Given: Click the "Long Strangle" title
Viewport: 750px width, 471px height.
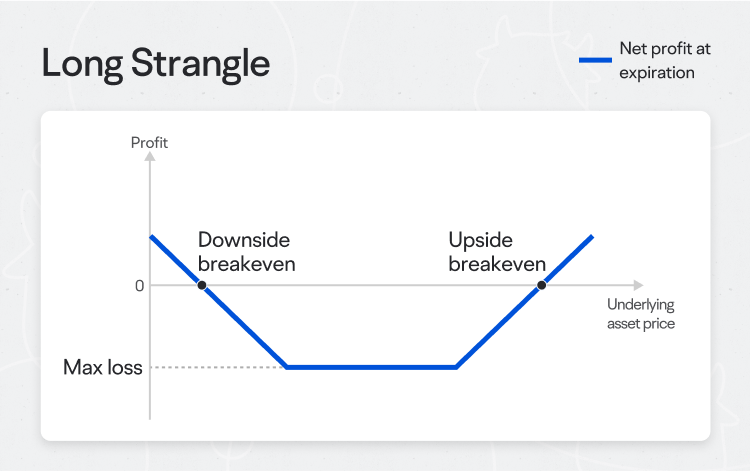Looking at the screenshot, I should (x=155, y=63).
